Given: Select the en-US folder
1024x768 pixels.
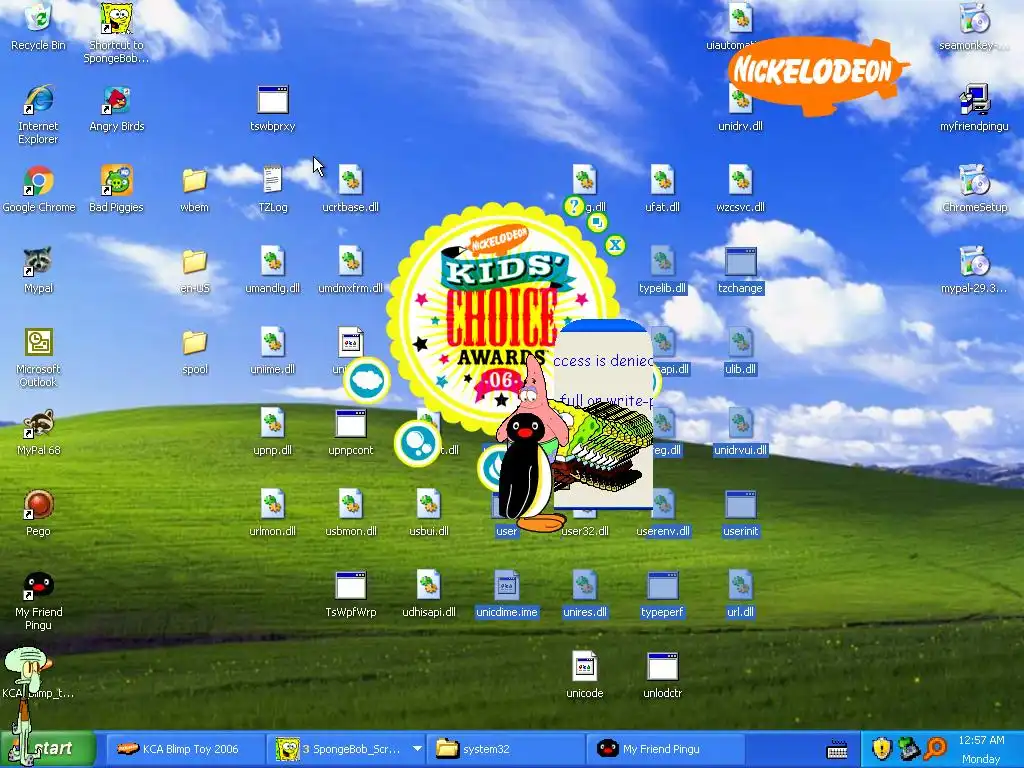Looking at the screenshot, I should coord(195,270).
